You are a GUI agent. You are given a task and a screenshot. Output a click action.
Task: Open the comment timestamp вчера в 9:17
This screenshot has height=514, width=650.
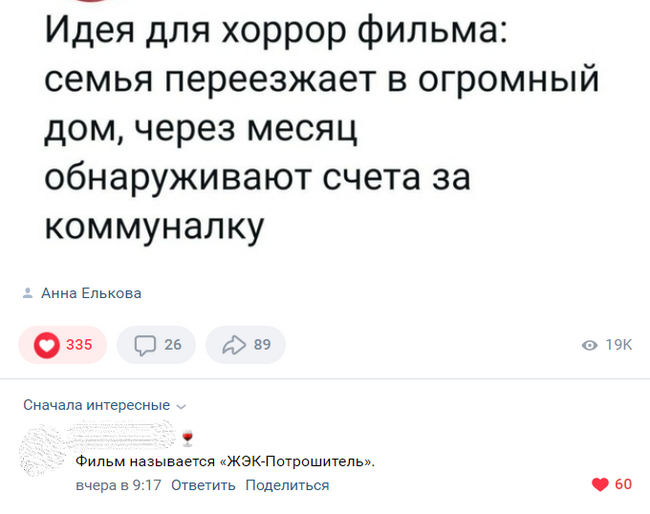point(119,485)
